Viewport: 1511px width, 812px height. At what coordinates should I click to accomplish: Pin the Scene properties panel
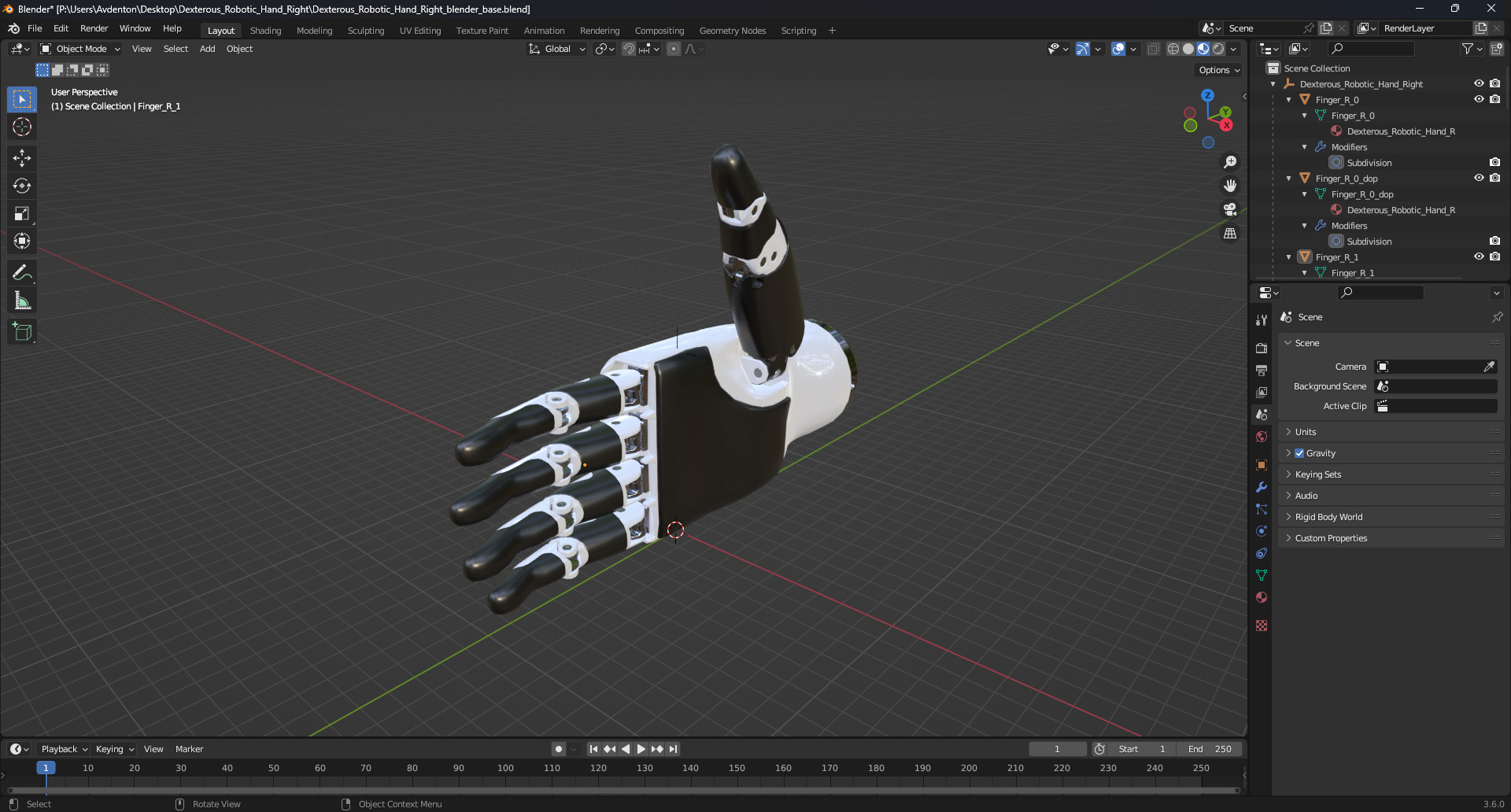[x=1497, y=317]
